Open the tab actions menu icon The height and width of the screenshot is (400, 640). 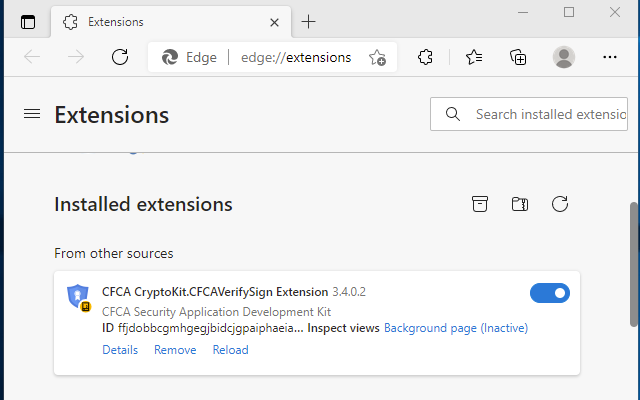tap(27, 21)
